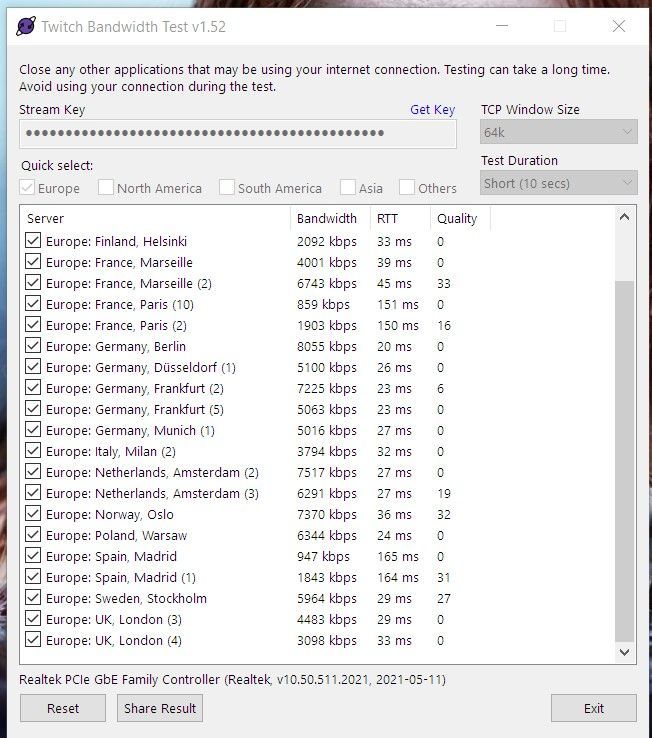Screen dimensions: 652x738
Task: Uncheck the Poland, Warsaw server checkbox
Action: point(33,535)
